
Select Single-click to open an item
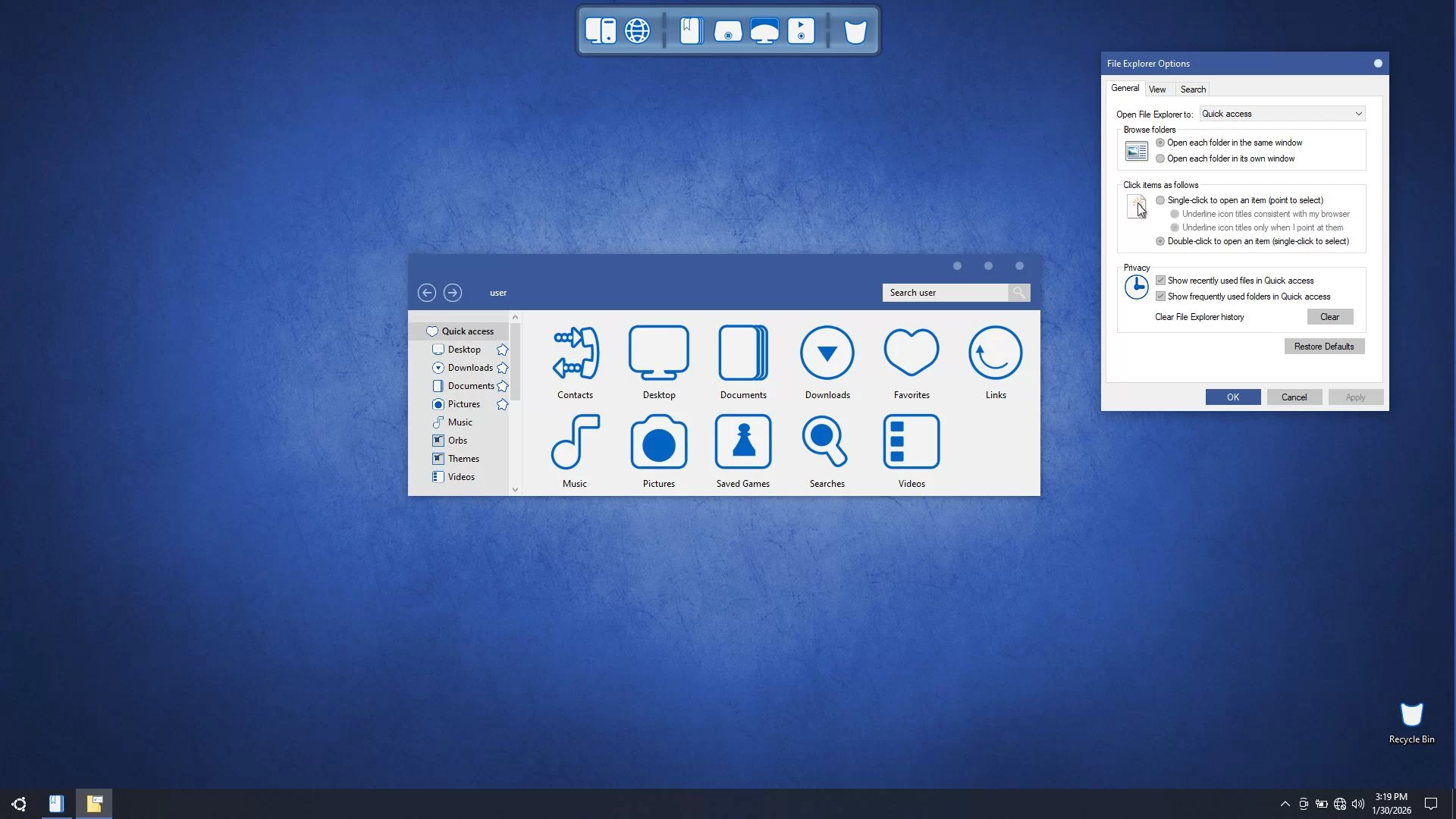[1160, 200]
